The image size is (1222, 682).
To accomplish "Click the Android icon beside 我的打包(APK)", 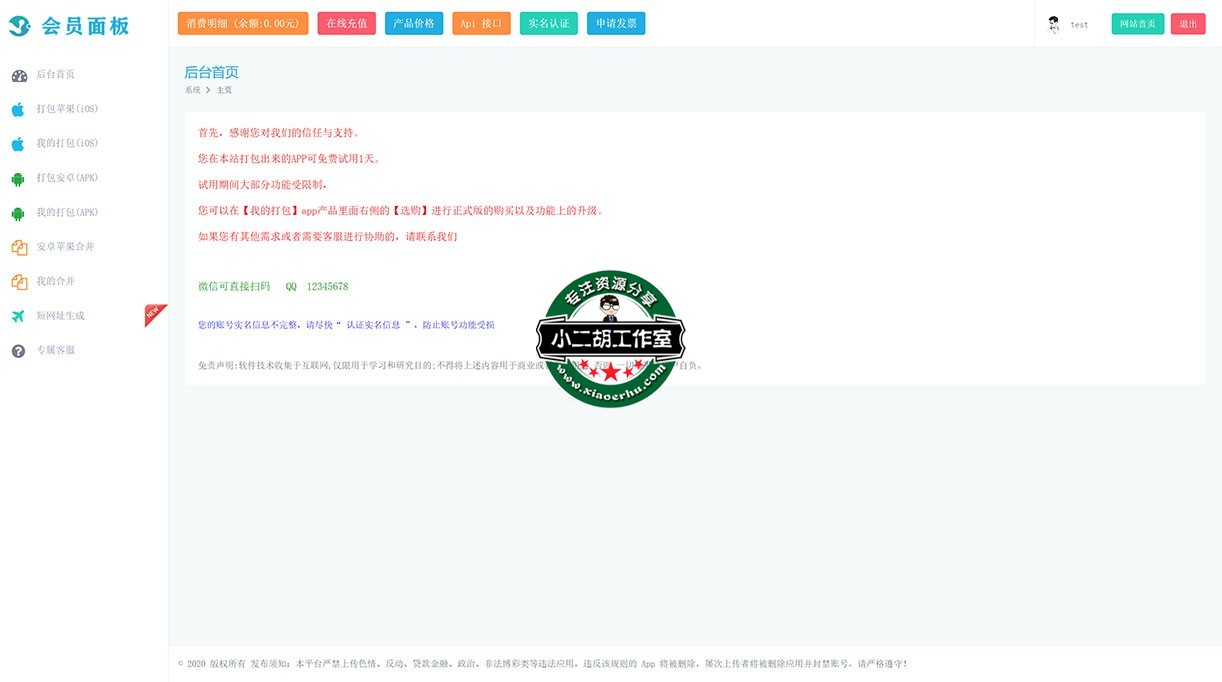I will pyautogui.click(x=18, y=213).
